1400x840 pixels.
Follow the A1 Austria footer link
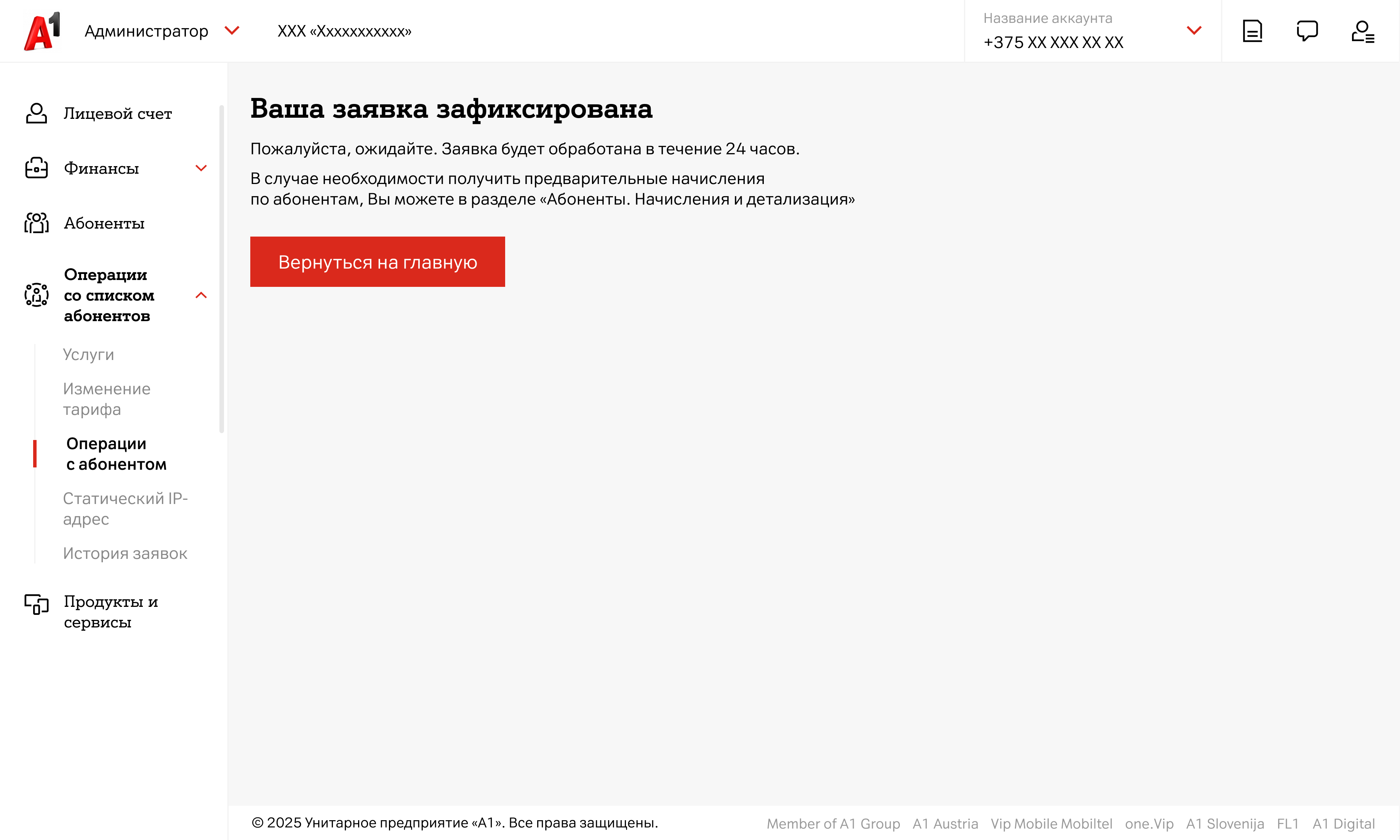click(x=944, y=824)
